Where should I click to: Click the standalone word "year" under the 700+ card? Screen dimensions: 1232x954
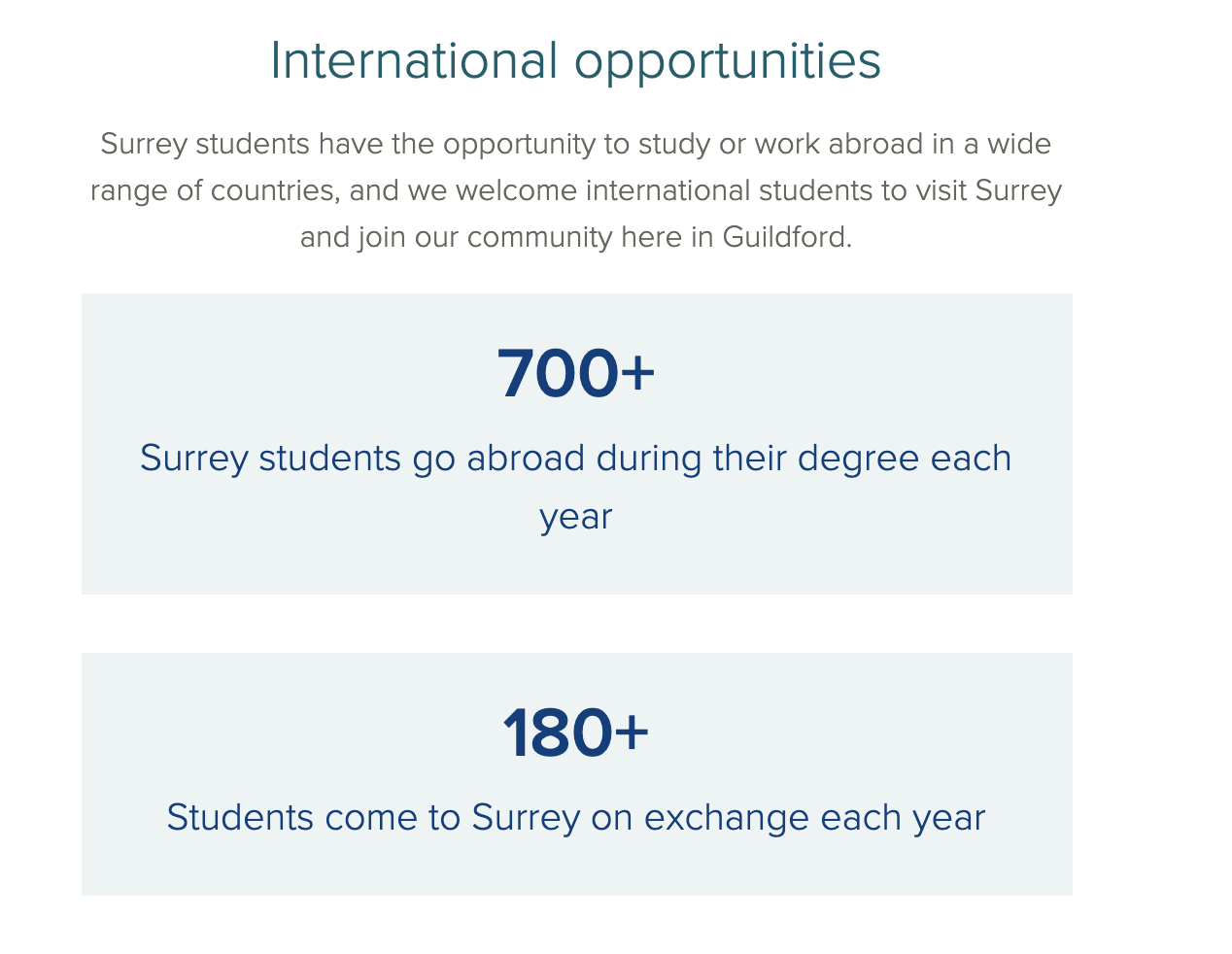(x=576, y=518)
